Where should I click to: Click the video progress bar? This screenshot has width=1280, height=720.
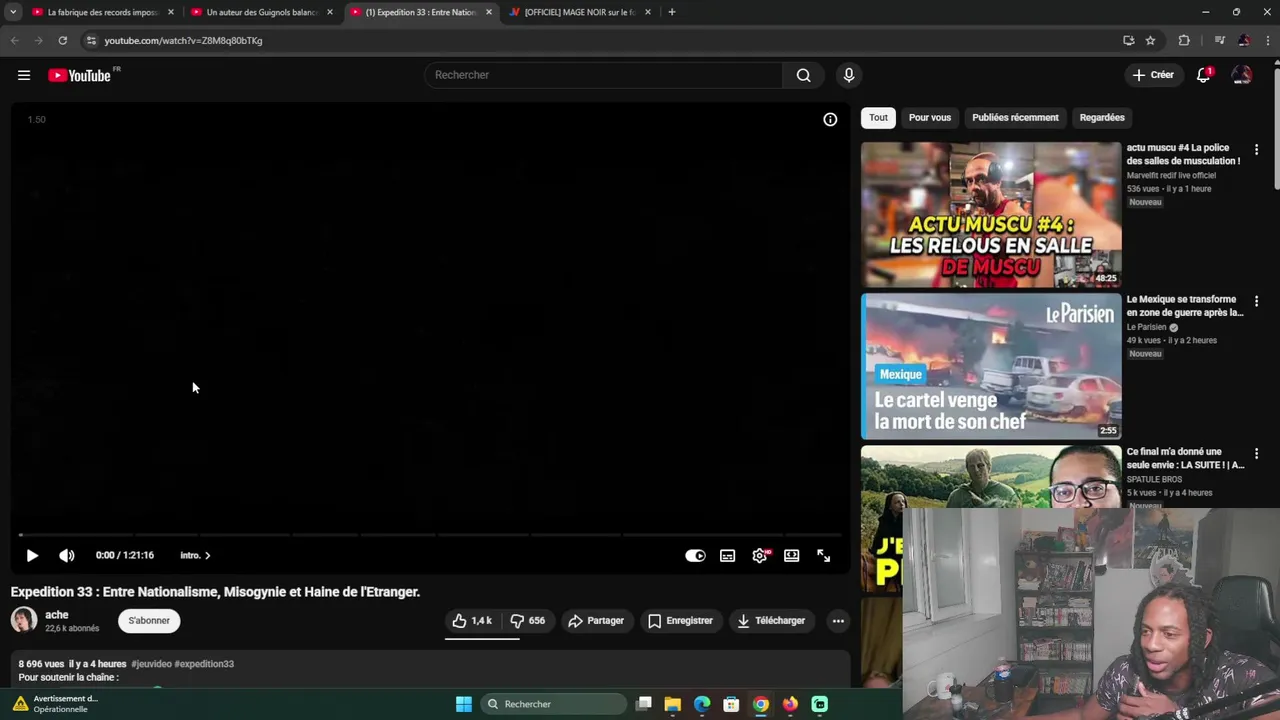click(430, 535)
